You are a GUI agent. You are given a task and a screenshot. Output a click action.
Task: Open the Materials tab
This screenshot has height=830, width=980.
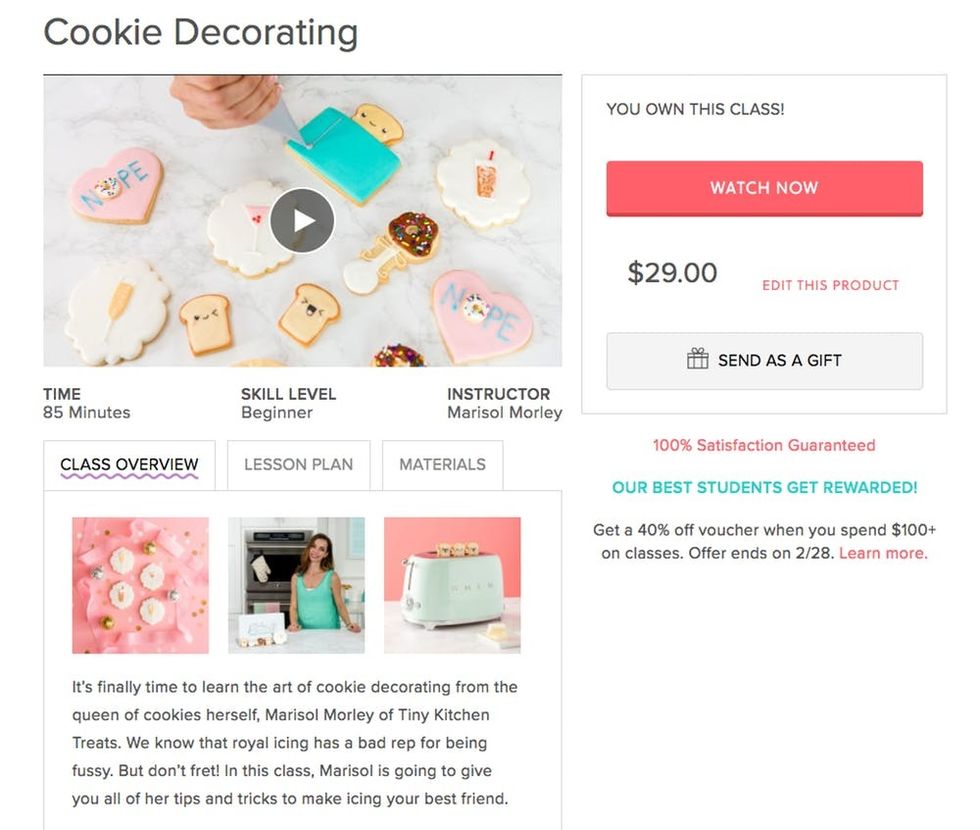(442, 465)
